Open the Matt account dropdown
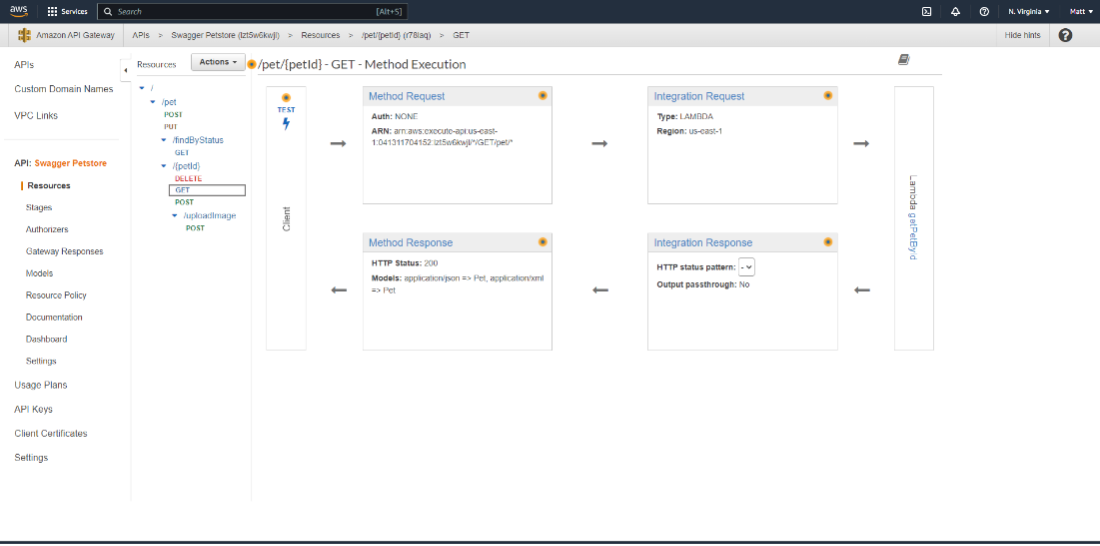1100x546 pixels. point(1080,12)
